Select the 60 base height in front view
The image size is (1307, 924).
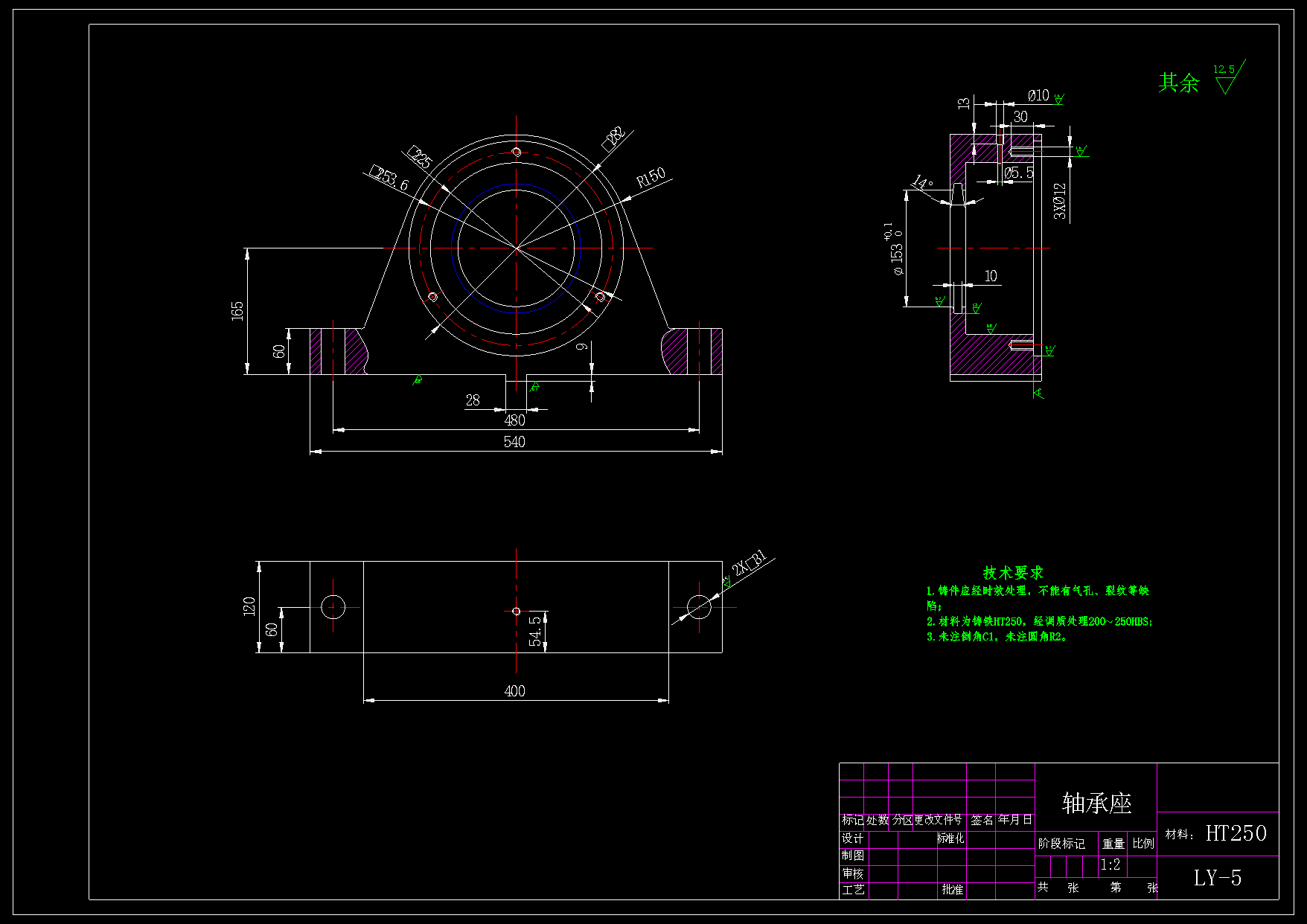[279, 351]
